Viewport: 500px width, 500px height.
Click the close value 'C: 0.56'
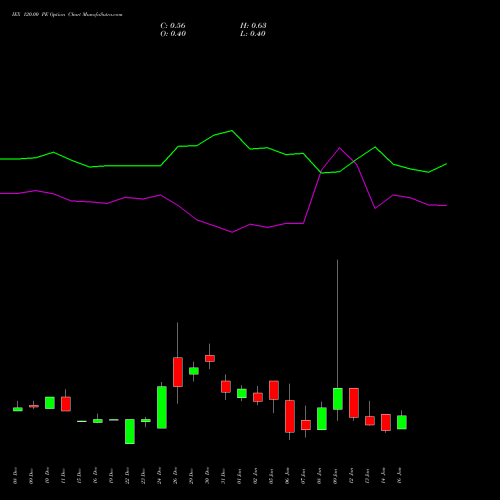pyautogui.click(x=173, y=25)
